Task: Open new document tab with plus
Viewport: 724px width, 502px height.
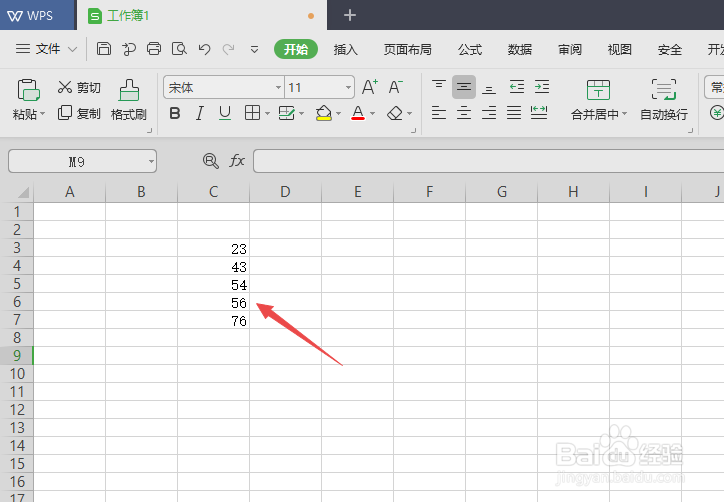Action: tap(350, 15)
